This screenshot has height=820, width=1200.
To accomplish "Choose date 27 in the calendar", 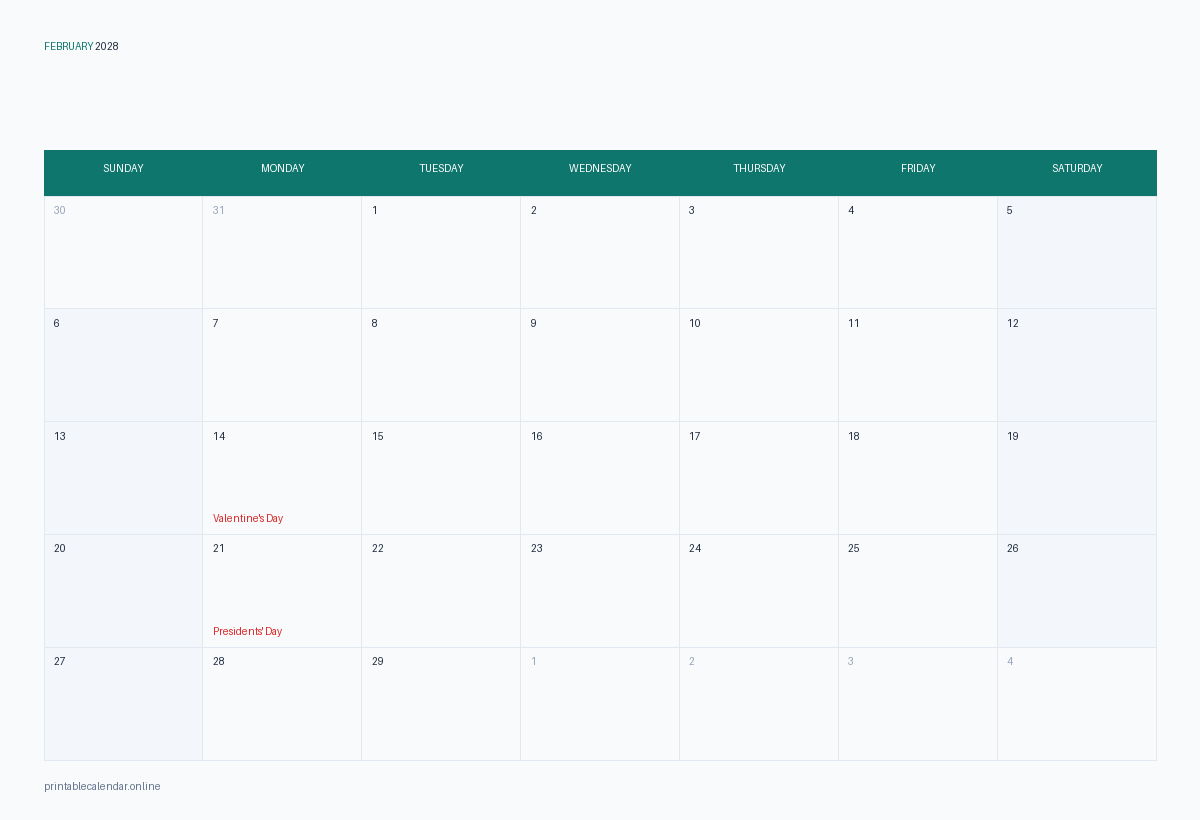I will [x=123, y=704].
